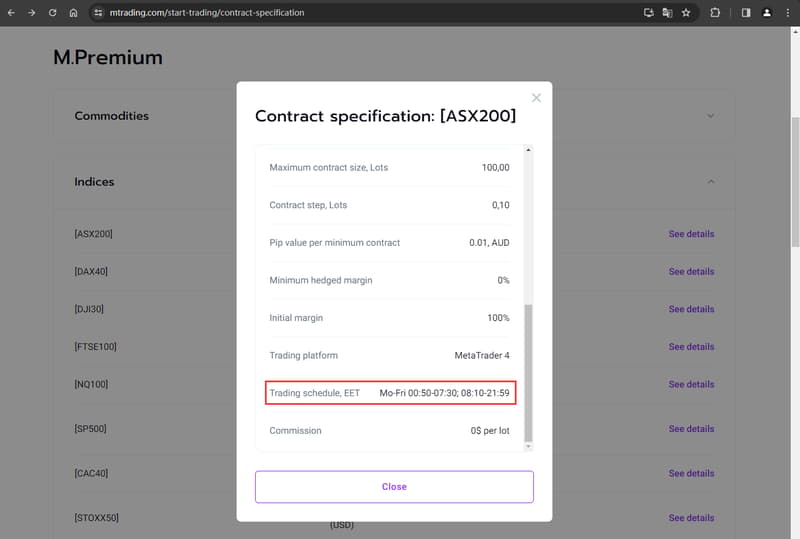Click Trading platform label

[x=304, y=355]
